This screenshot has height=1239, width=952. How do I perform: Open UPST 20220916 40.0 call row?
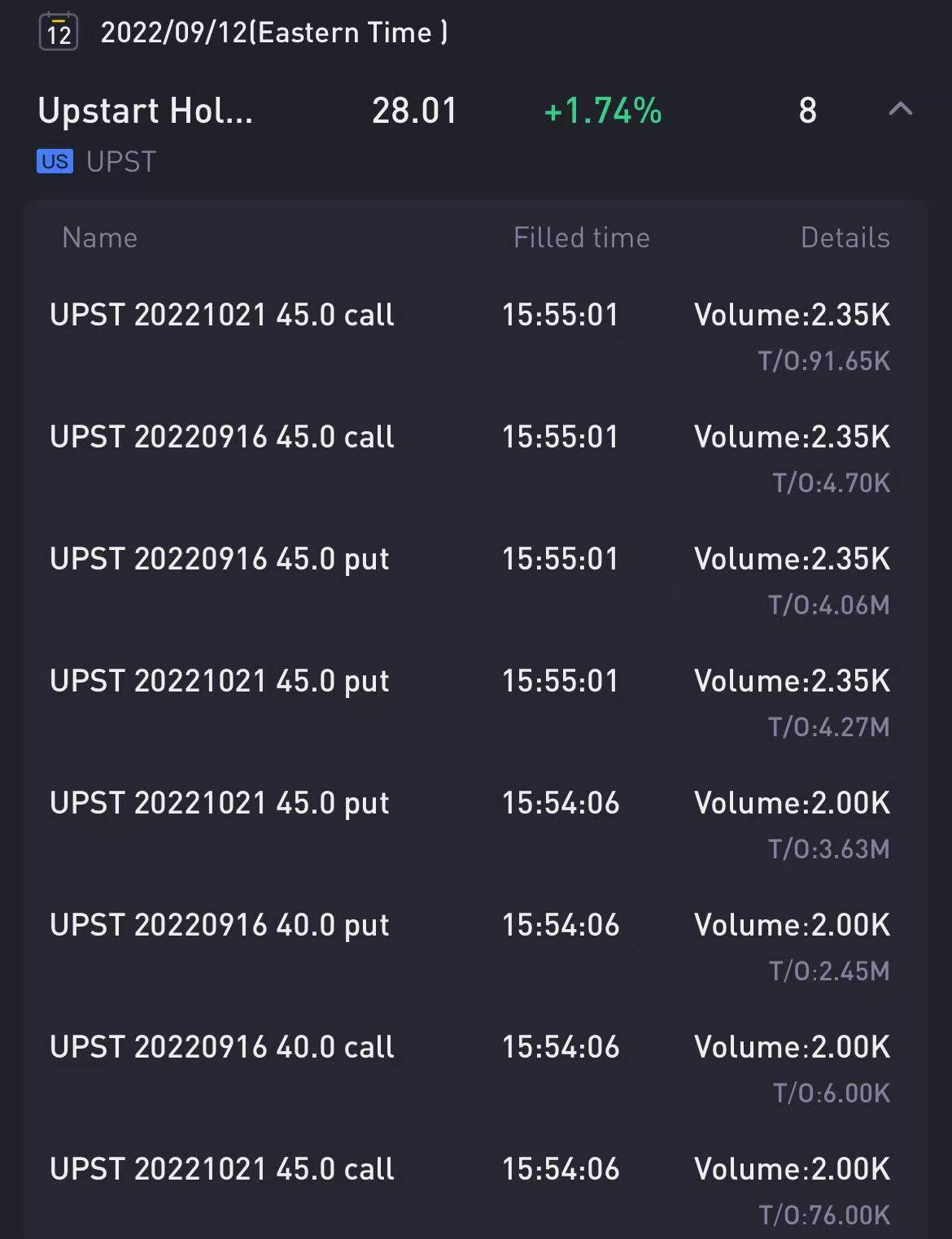click(222, 1048)
